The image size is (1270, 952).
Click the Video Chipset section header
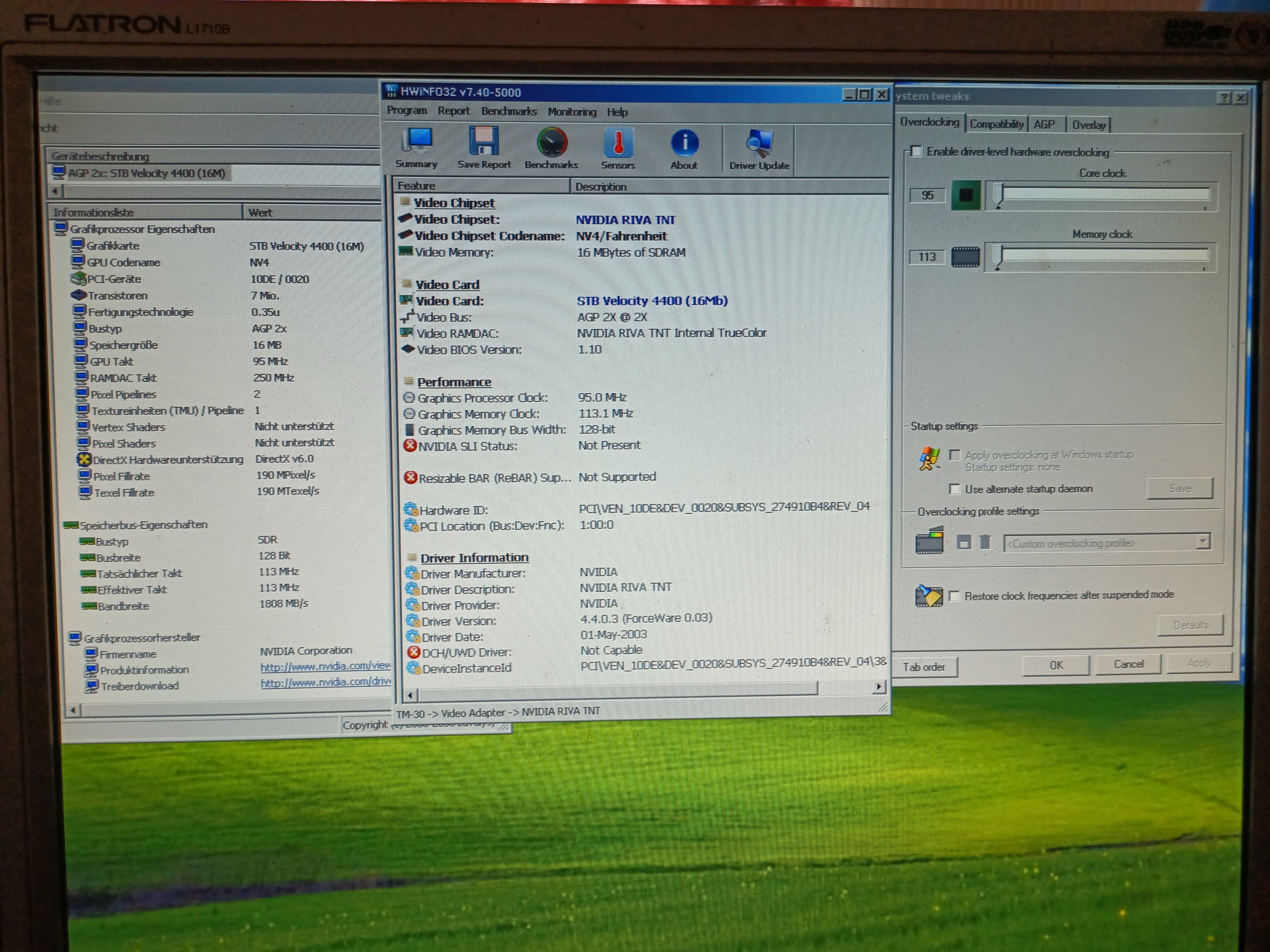(454, 202)
